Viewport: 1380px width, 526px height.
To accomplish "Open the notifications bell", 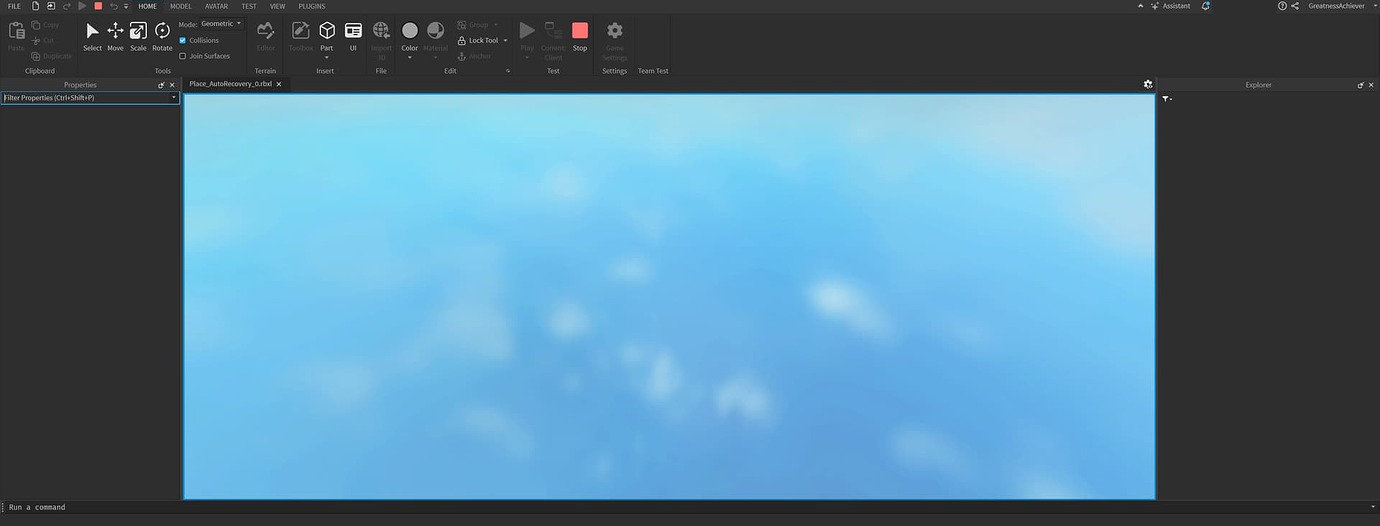I will 1206,6.
